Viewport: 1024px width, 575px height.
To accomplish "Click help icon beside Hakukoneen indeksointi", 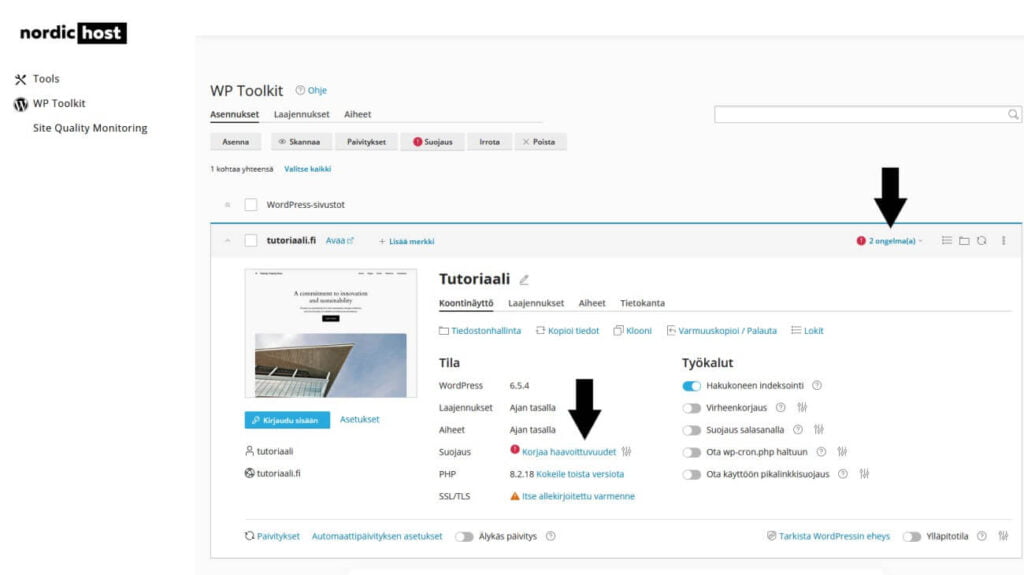I will [x=816, y=386].
